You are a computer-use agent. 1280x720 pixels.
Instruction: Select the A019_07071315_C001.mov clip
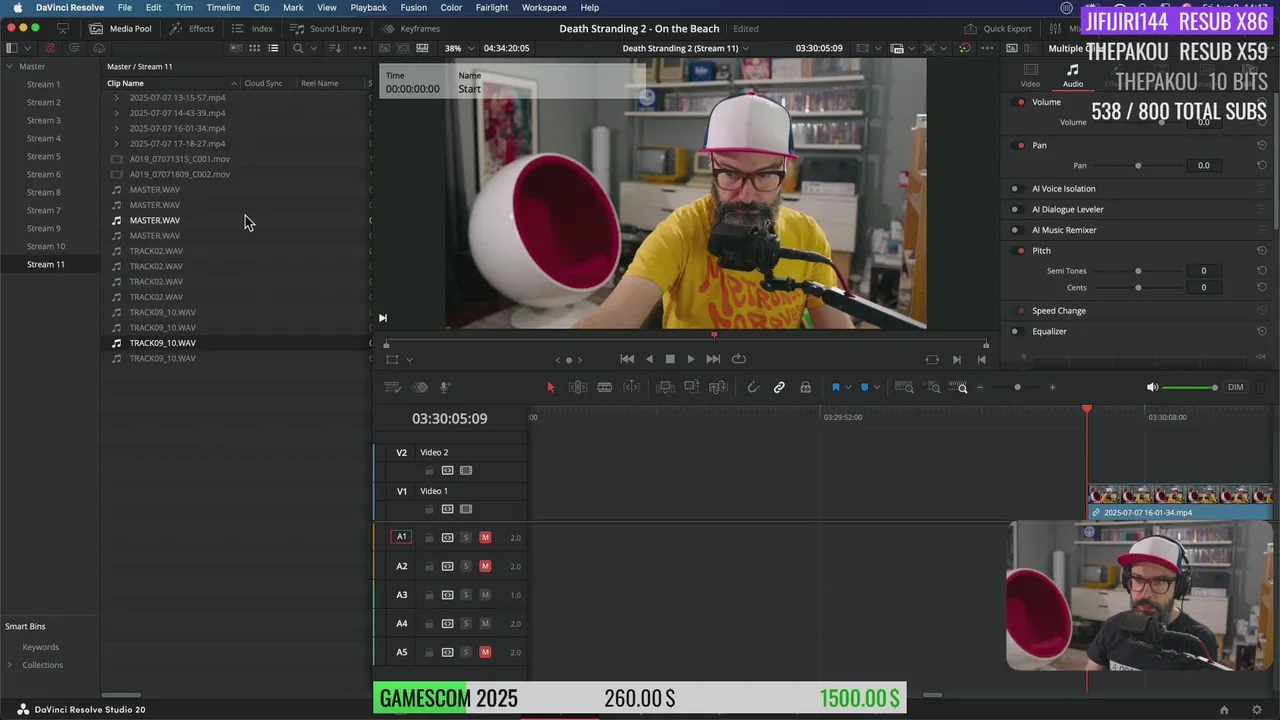click(179, 159)
